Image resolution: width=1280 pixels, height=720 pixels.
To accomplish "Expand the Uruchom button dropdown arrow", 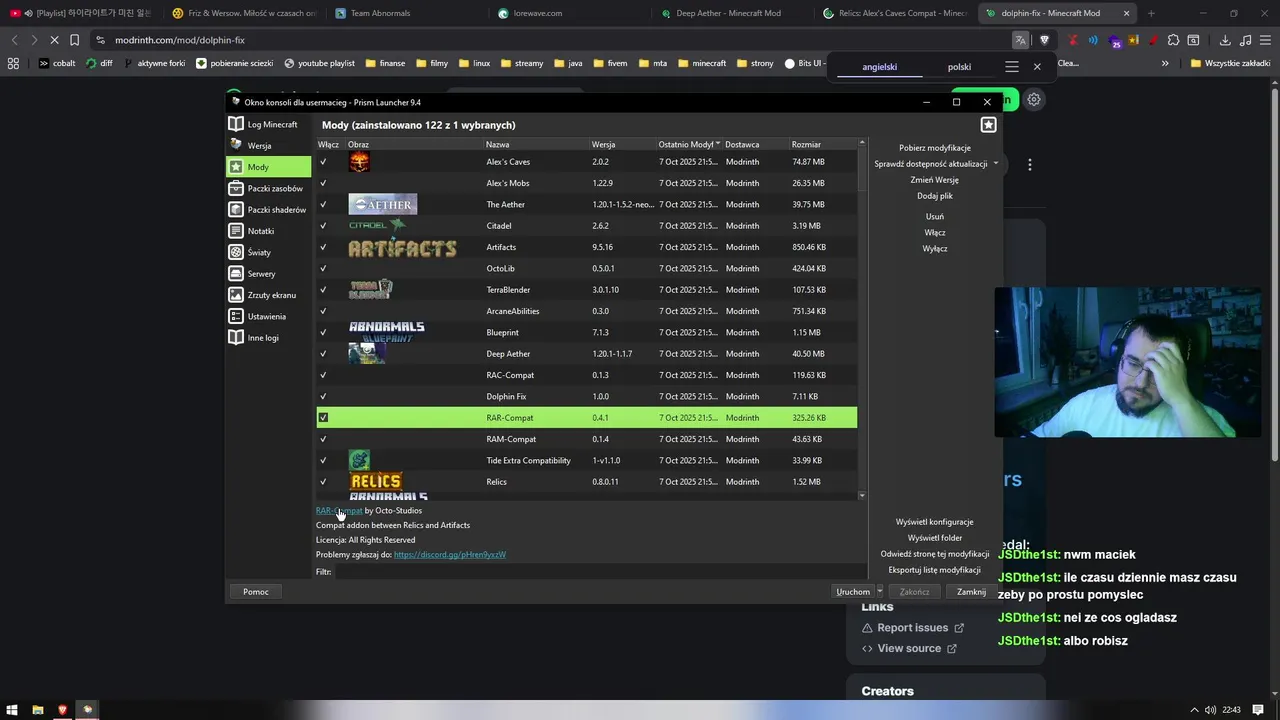I will click(x=880, y=592).
